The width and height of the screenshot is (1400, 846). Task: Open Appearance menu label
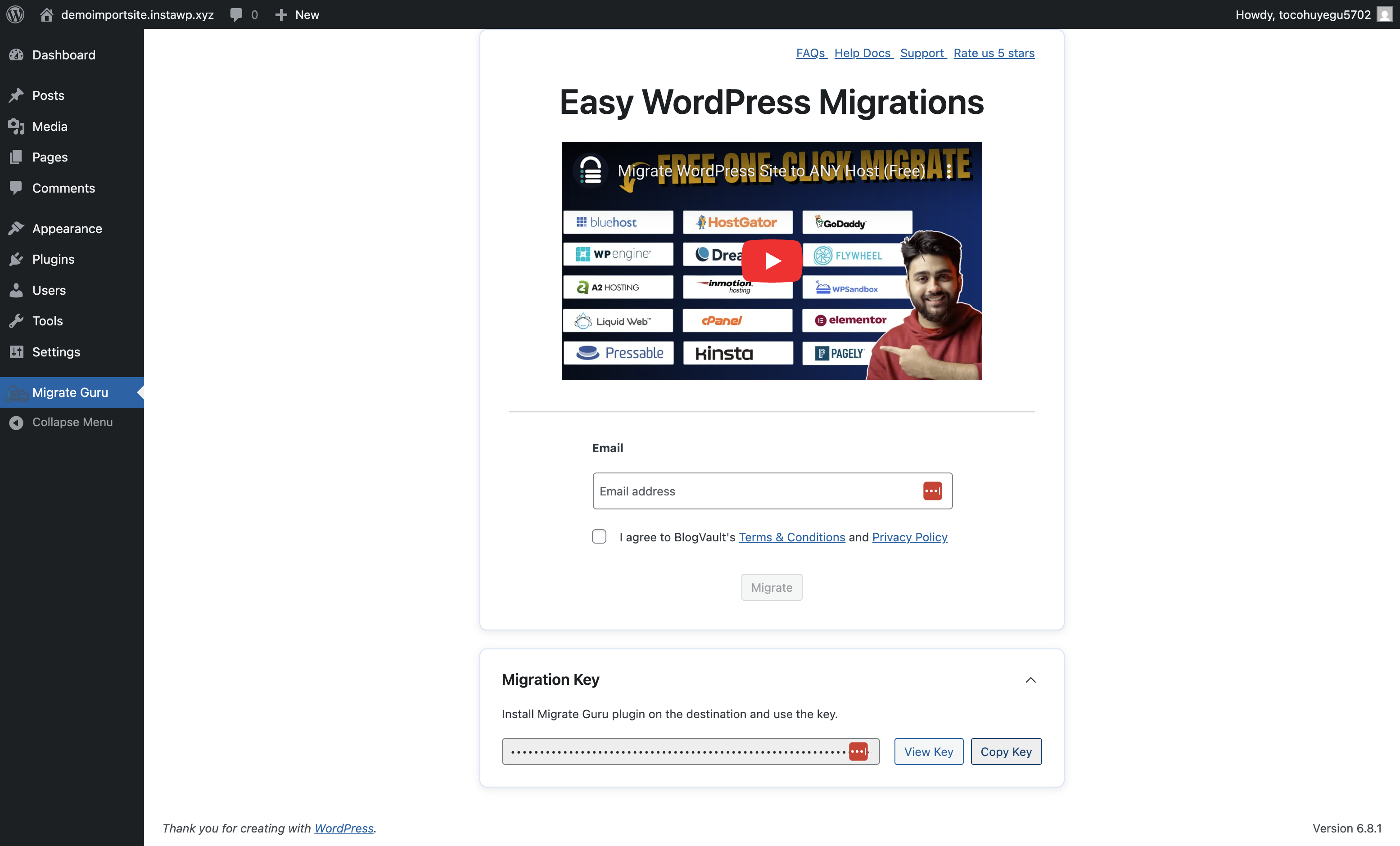pos(67,229)
